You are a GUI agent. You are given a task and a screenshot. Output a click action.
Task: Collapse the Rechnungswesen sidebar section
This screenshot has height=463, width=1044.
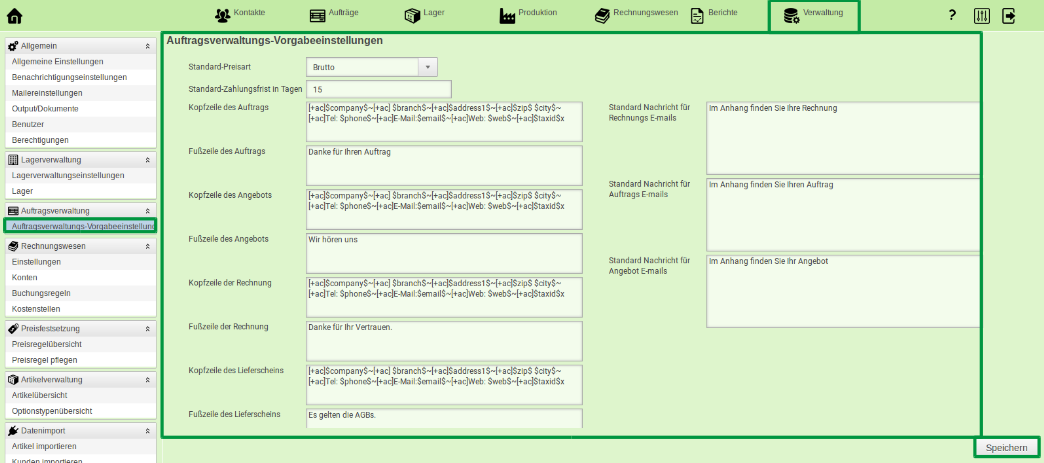(148, 246)
